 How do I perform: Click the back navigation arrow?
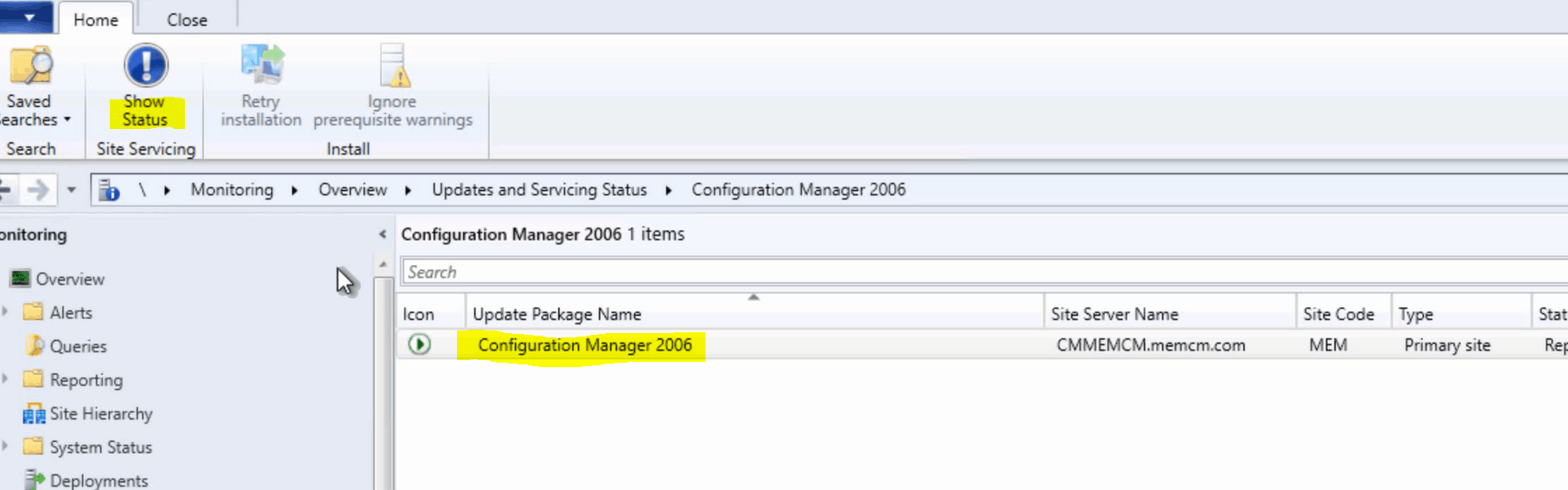(x=4, y=189)
